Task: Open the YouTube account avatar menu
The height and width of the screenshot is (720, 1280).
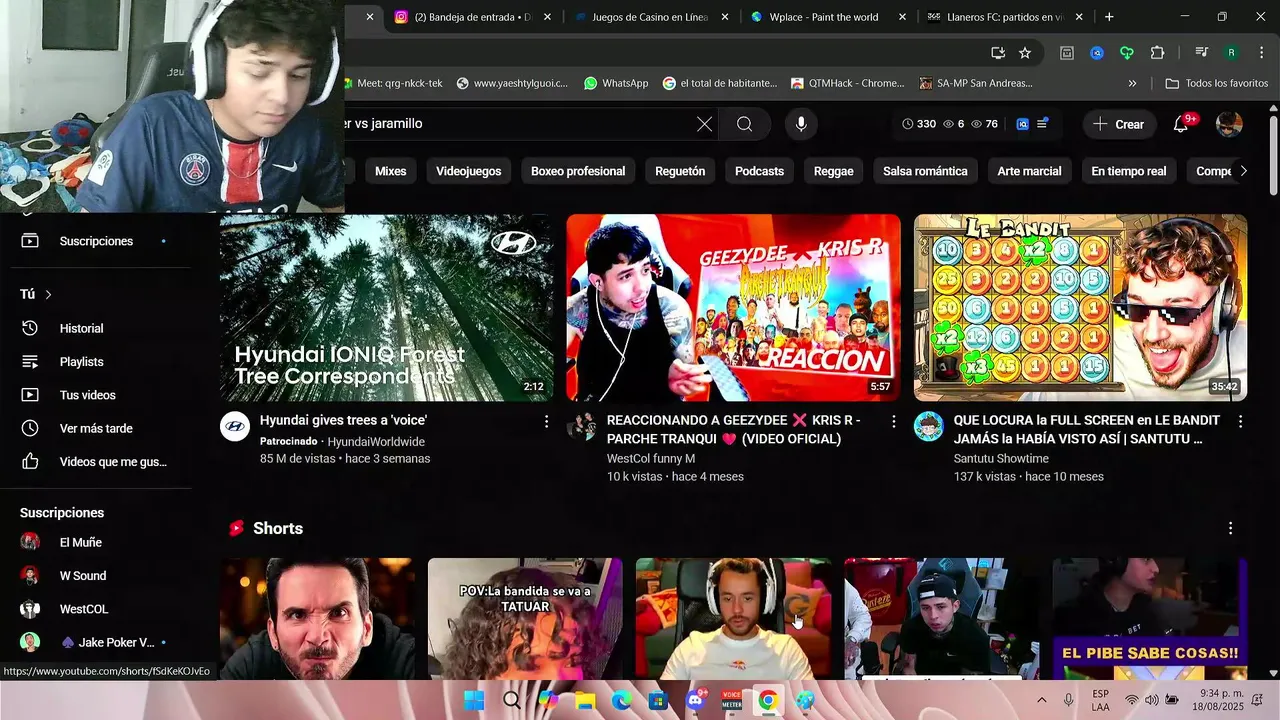Action: click(1229, 124)
